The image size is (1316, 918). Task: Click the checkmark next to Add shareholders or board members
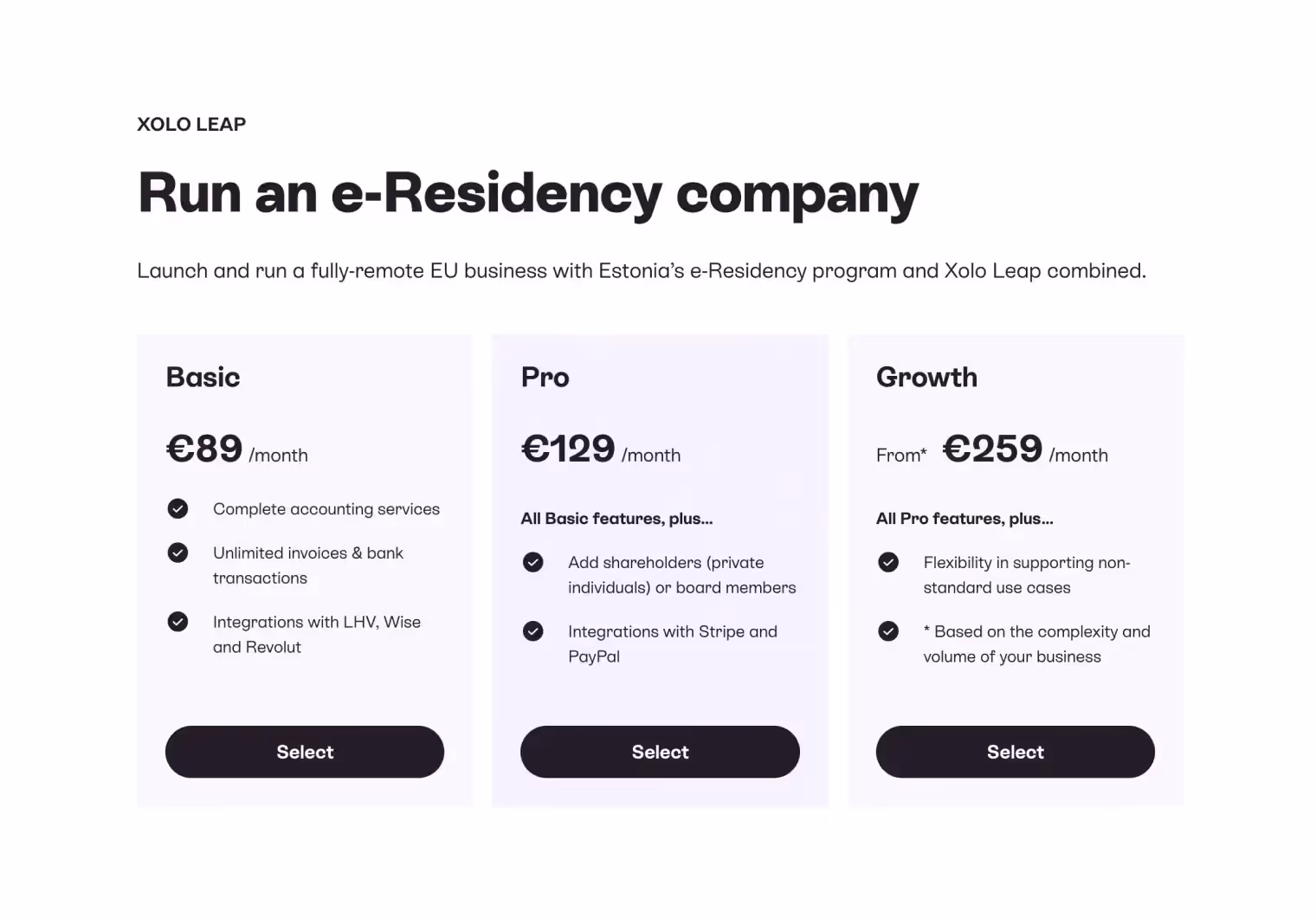click(532, 562)
